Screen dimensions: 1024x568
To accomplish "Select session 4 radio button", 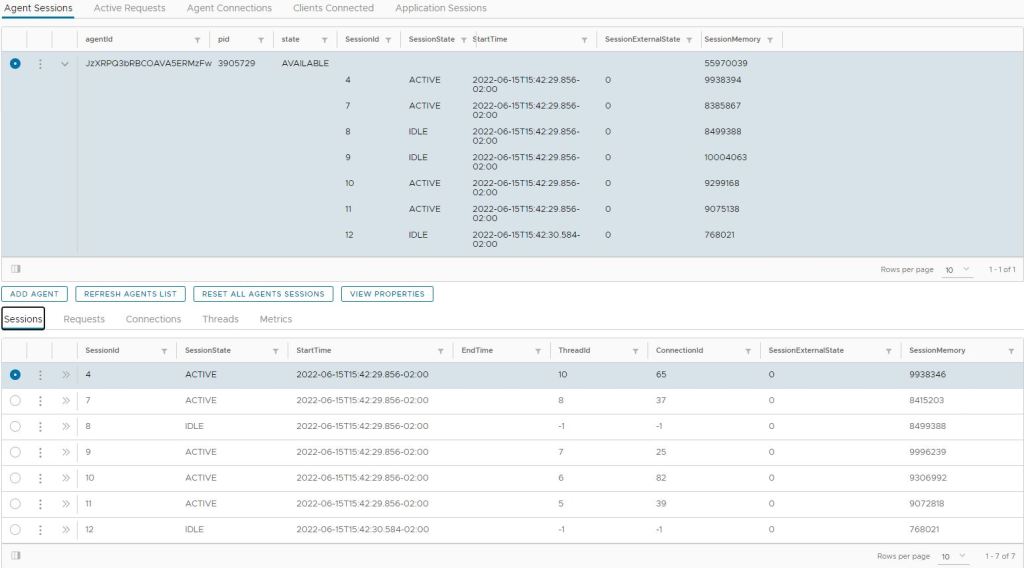I will (x=15, y=375).
